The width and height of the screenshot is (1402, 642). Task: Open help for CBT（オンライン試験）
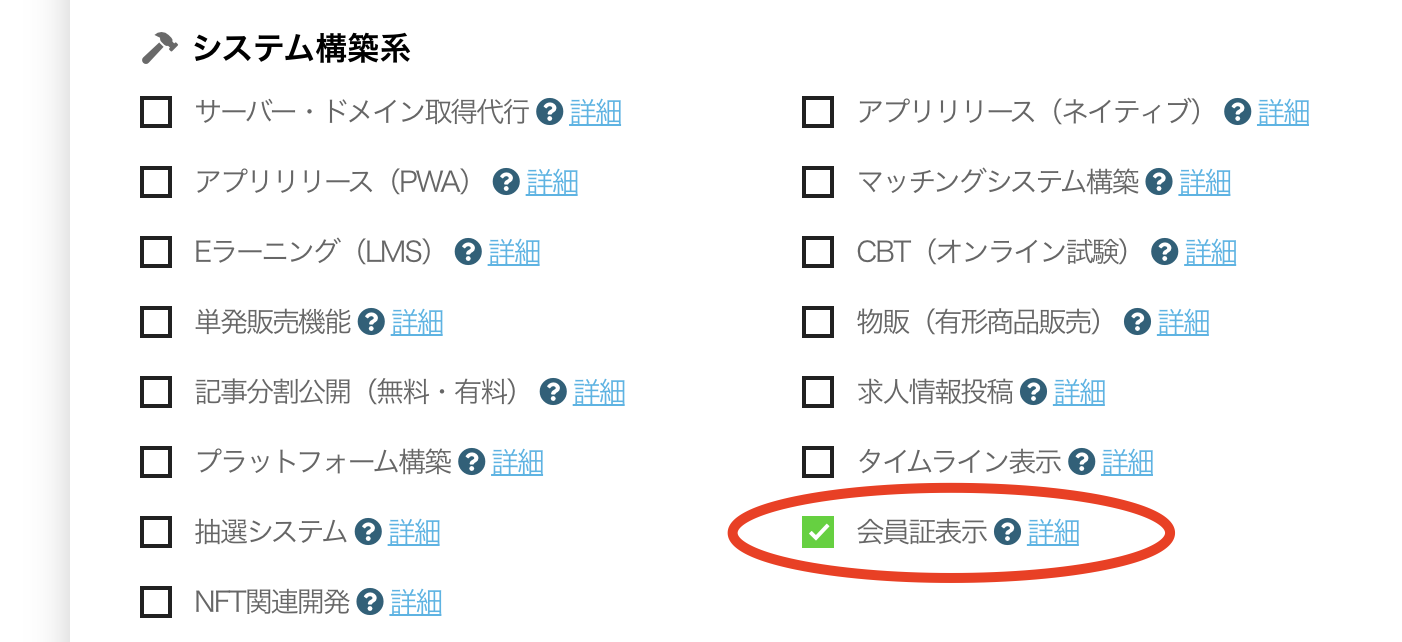pos(1164,252)
